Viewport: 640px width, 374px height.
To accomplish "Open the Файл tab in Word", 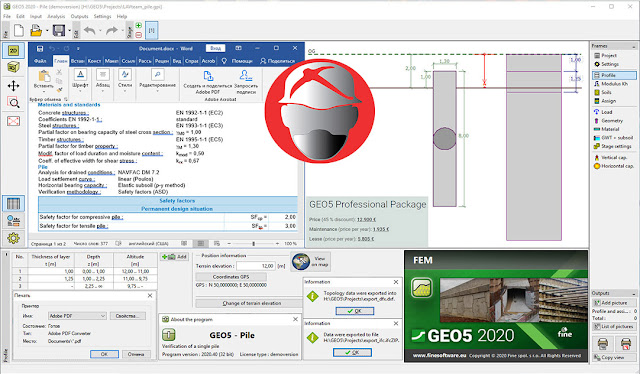I will coord(40,61).
